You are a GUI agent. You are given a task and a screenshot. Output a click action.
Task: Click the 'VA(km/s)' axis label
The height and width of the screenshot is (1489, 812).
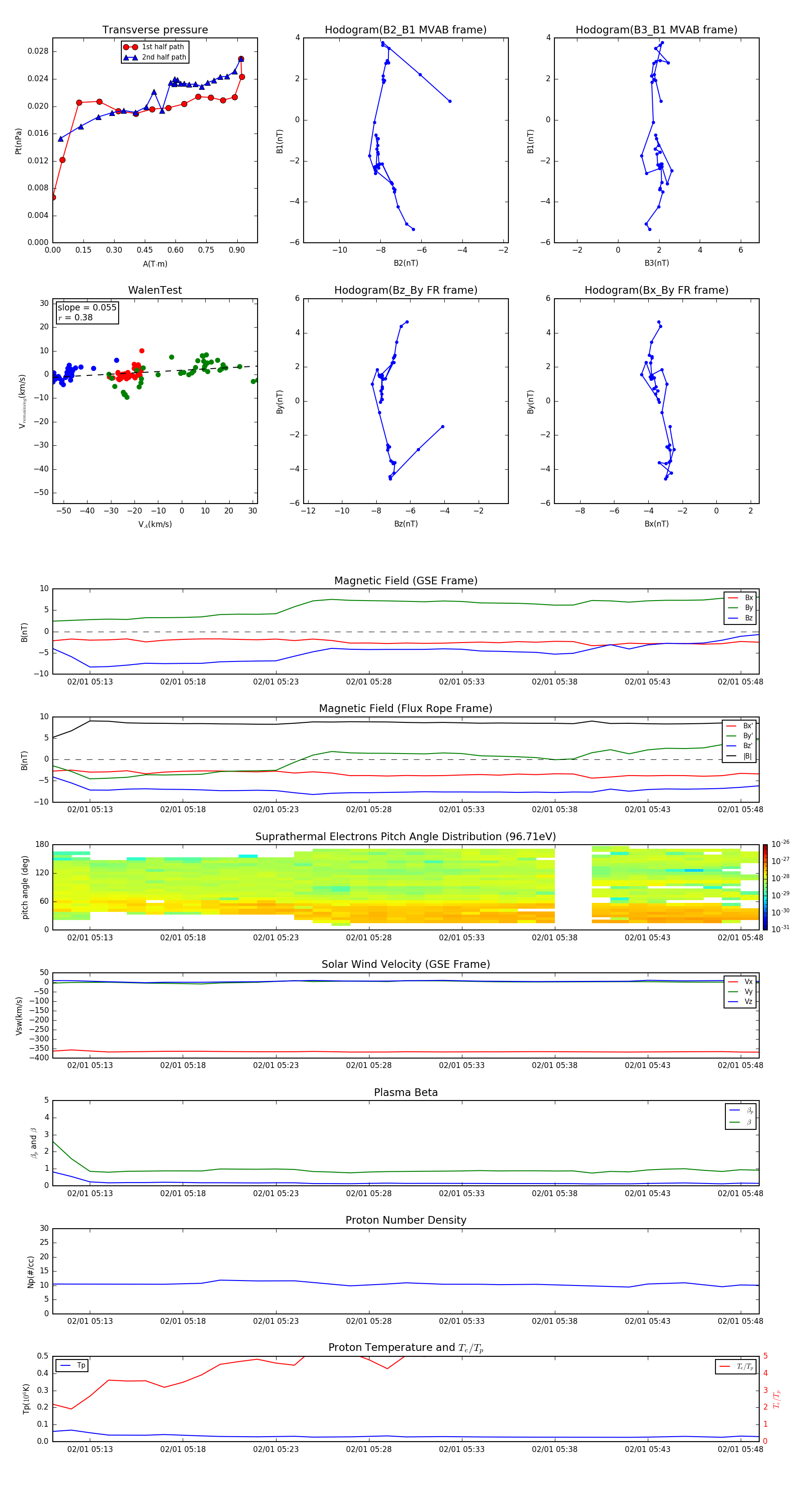pos(155,524)
